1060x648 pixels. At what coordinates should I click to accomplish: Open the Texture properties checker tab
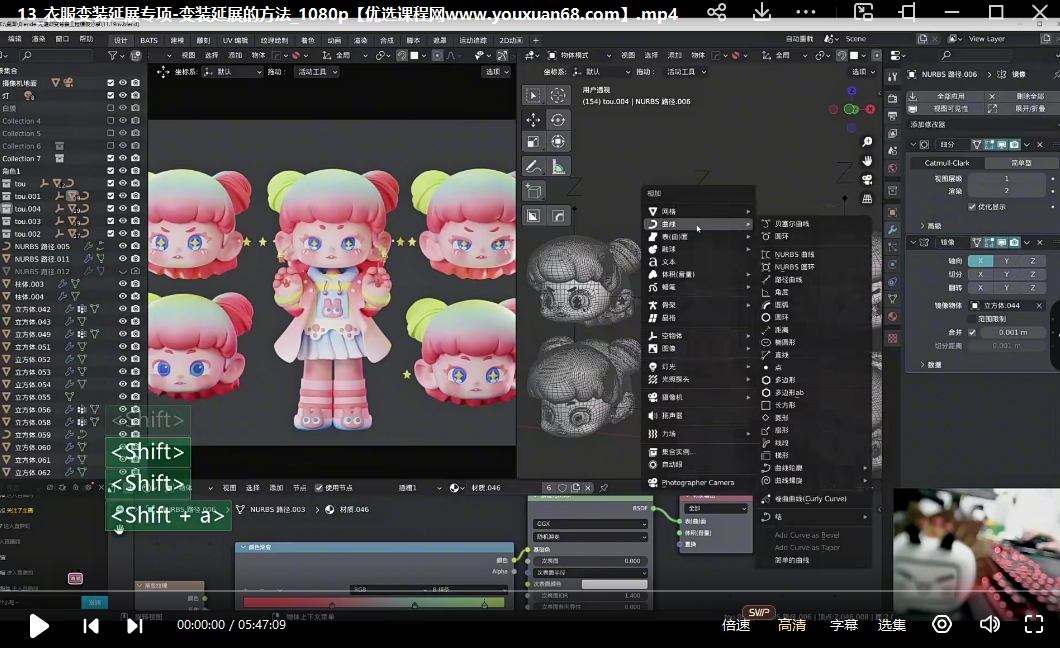click(x=892, y=338)
